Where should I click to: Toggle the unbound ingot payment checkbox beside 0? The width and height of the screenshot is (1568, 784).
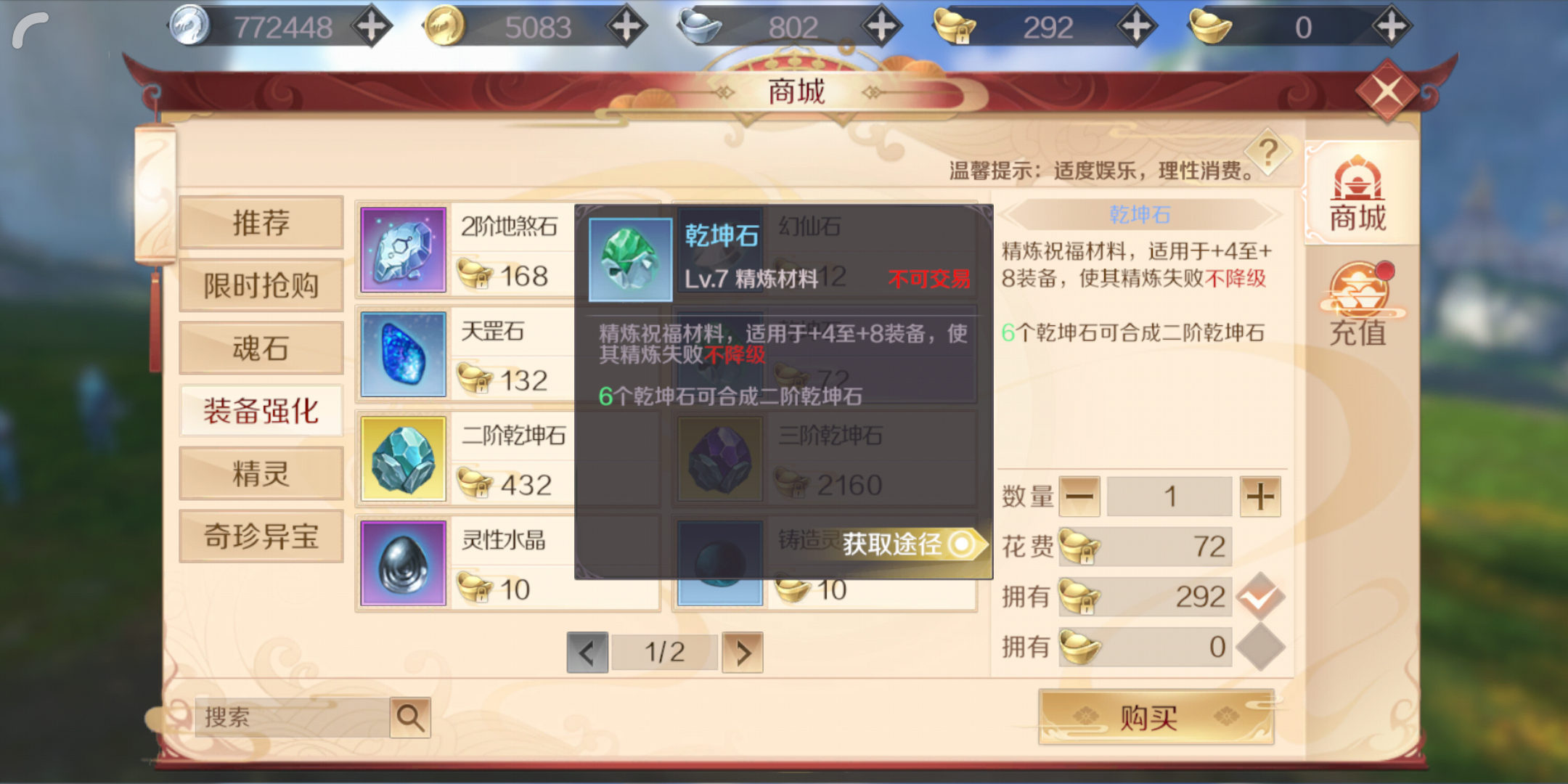1261,647
